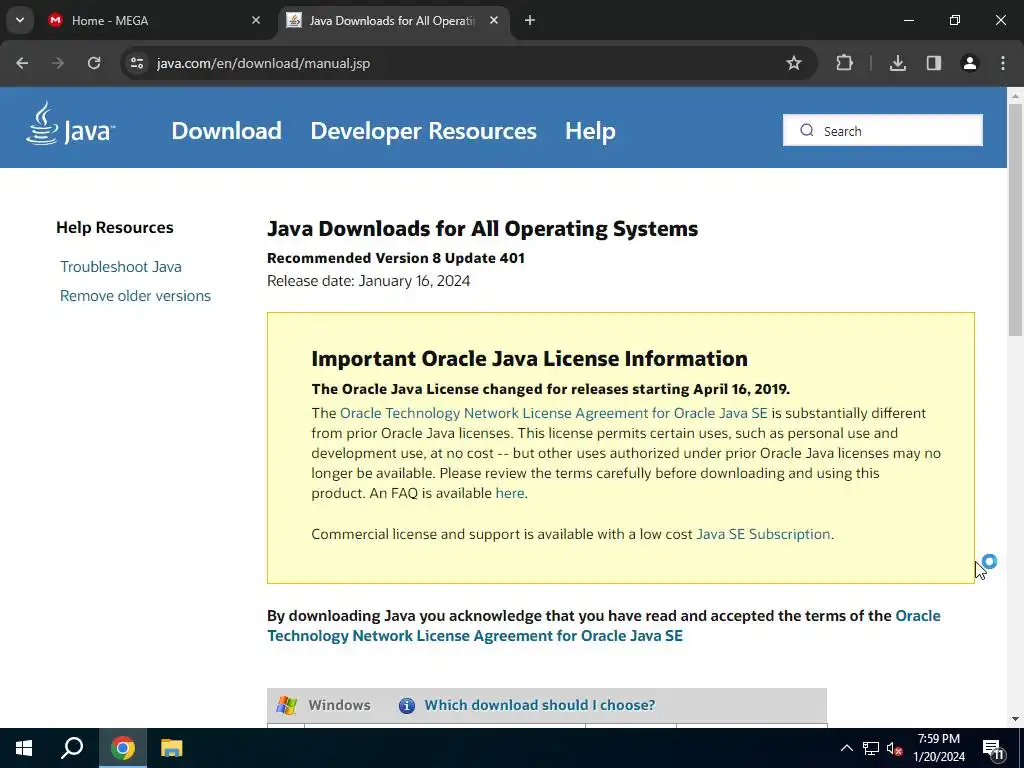Viewport: 1024px width, 768px height.
Task: Open Help in the Java header
Action: [590, 131]
